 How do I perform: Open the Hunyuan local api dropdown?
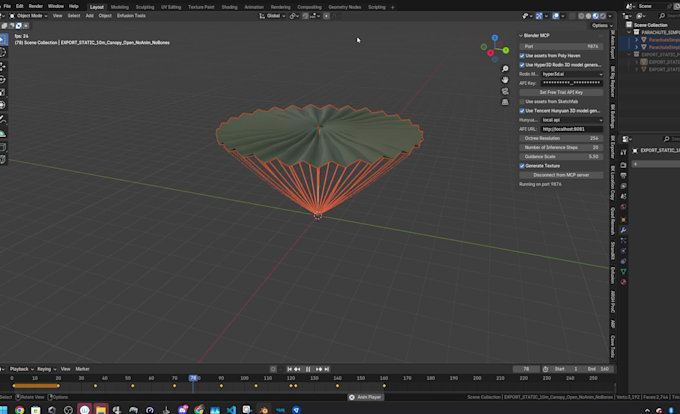point(572,120)
